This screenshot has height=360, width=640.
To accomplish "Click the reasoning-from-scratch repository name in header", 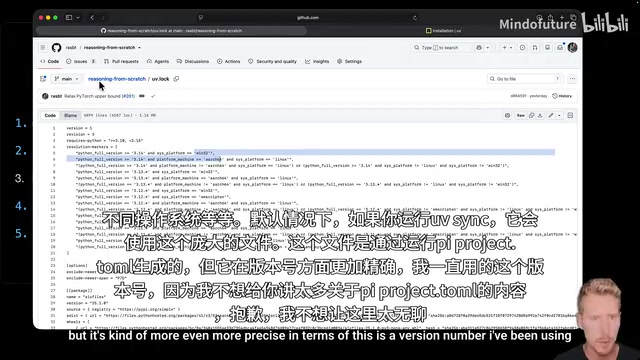I will [x=109, y=48].
